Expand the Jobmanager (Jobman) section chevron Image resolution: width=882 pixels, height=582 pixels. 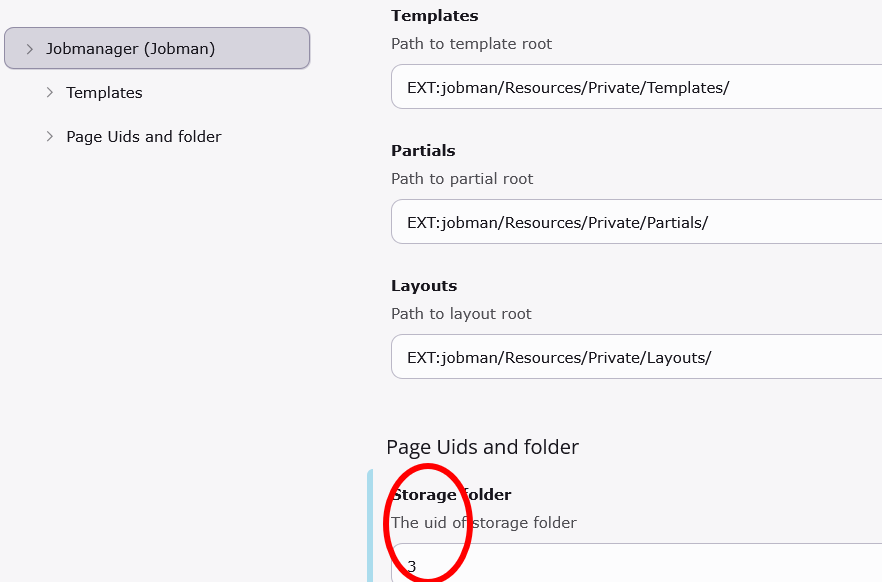click(x=30, y=48)
